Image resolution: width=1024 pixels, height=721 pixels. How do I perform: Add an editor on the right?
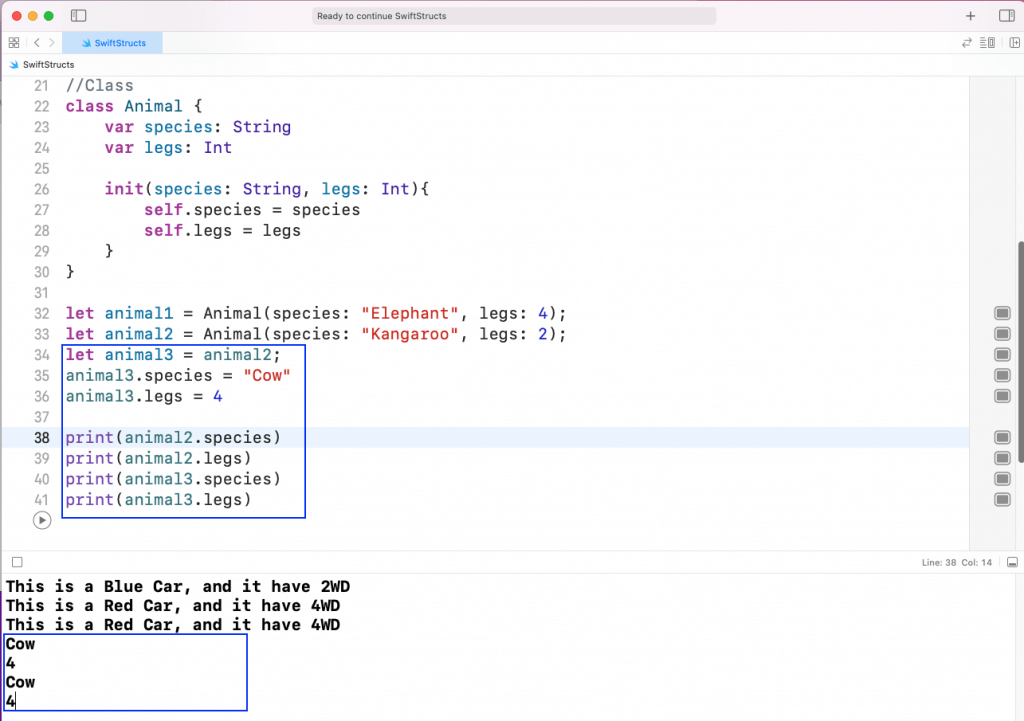(x=1014, y=43)
